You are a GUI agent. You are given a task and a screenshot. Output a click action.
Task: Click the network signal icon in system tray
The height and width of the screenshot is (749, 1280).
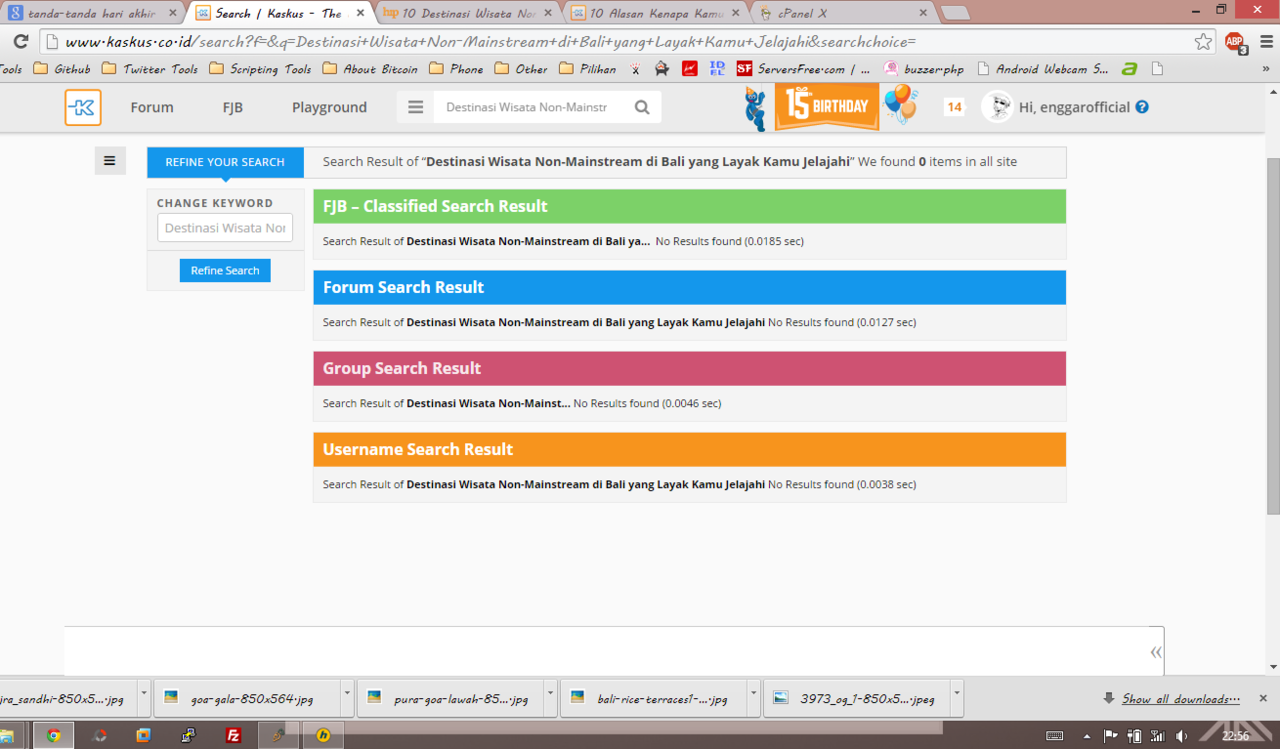pyautogui.click(x=1158, y=736)
